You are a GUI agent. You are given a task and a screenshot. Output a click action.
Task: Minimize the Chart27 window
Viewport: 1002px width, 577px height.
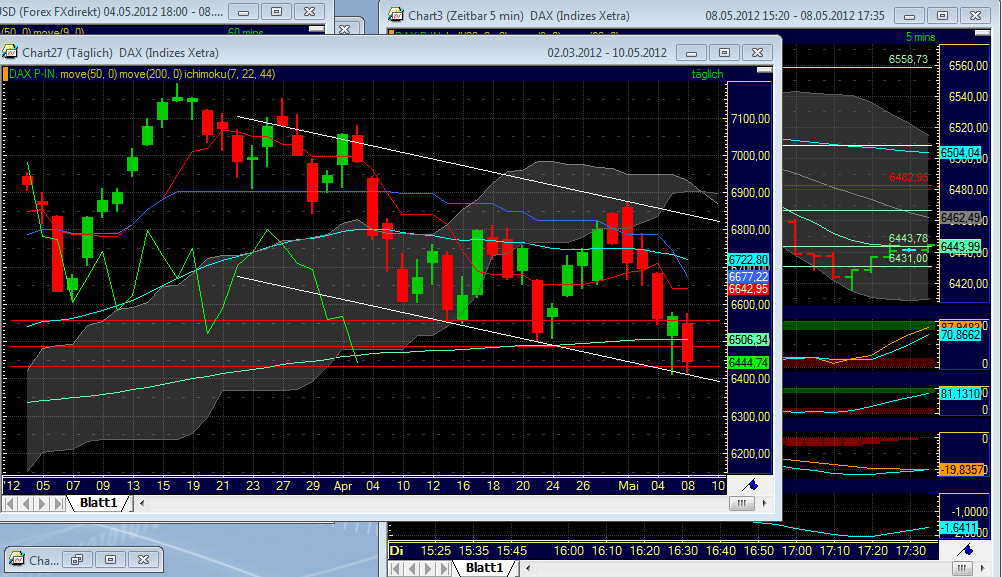coord(691,52)
